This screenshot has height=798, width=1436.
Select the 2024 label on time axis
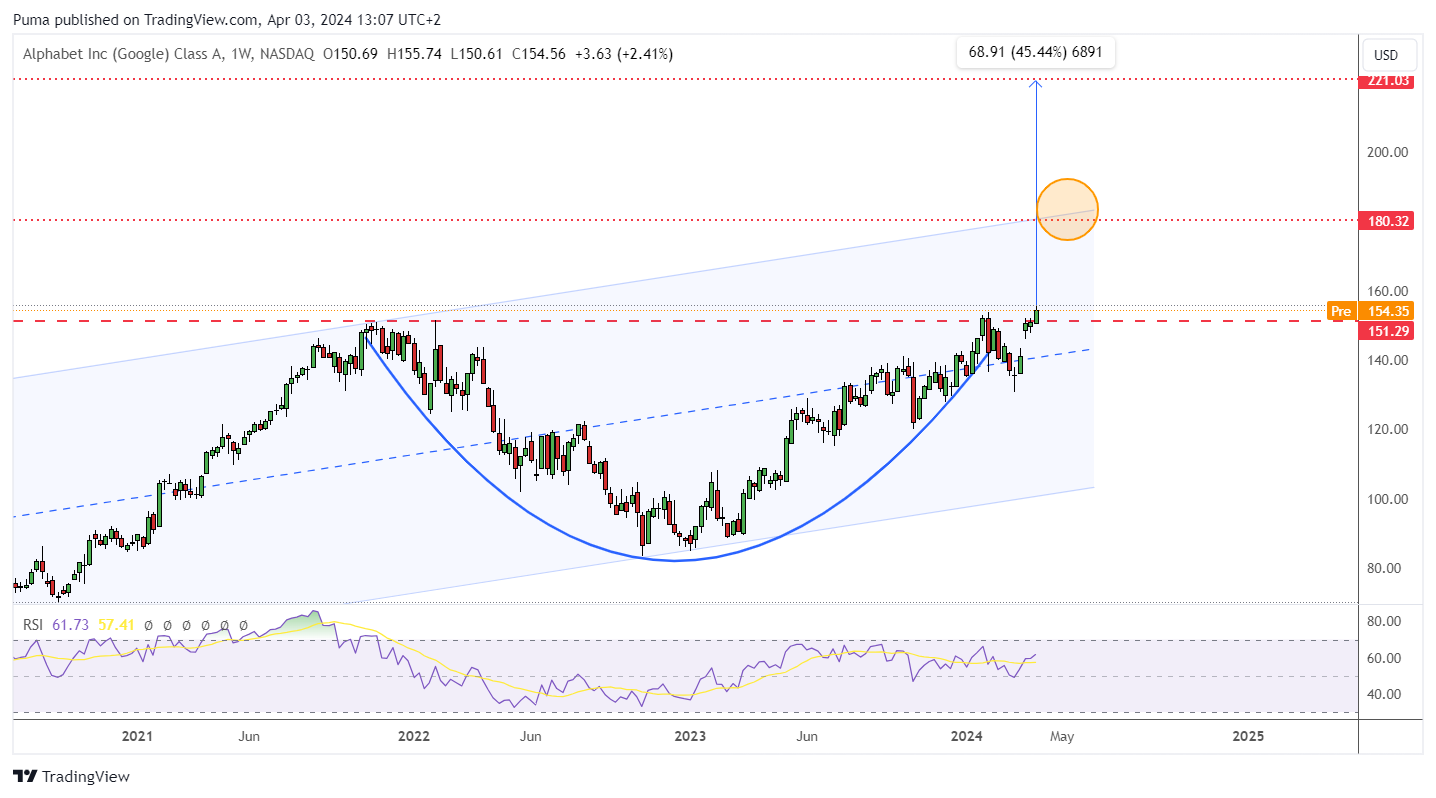click(966, 737)
